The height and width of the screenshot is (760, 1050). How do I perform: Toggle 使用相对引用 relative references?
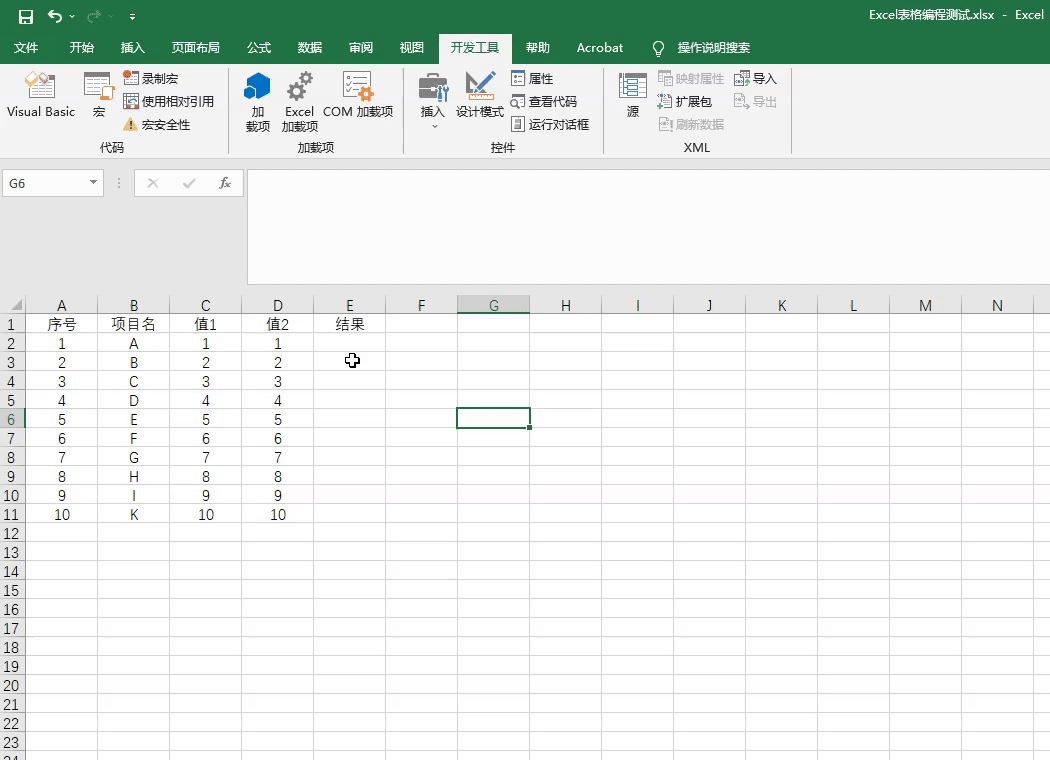[x=169, y=101]
